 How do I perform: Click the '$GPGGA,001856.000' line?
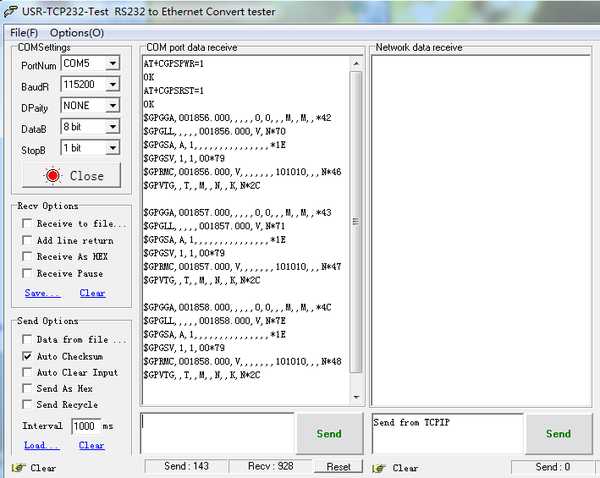click(238, 118)
